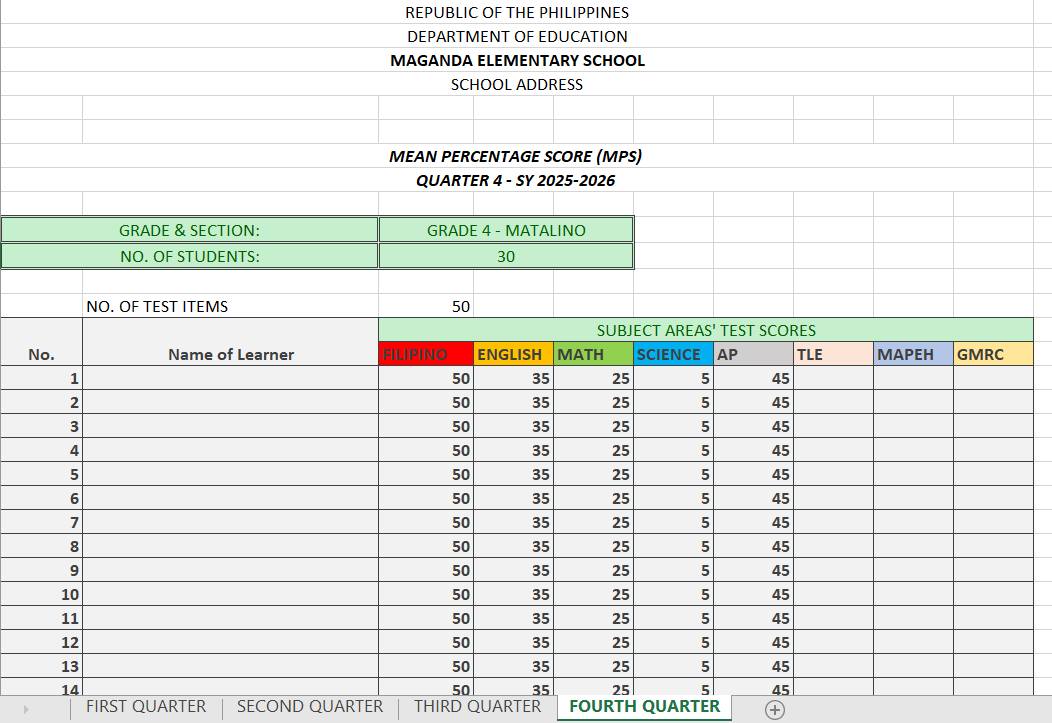This screenshot has height=723, width=1052.
Task: Click name cell for learner 9
Action: click(230, 571)
